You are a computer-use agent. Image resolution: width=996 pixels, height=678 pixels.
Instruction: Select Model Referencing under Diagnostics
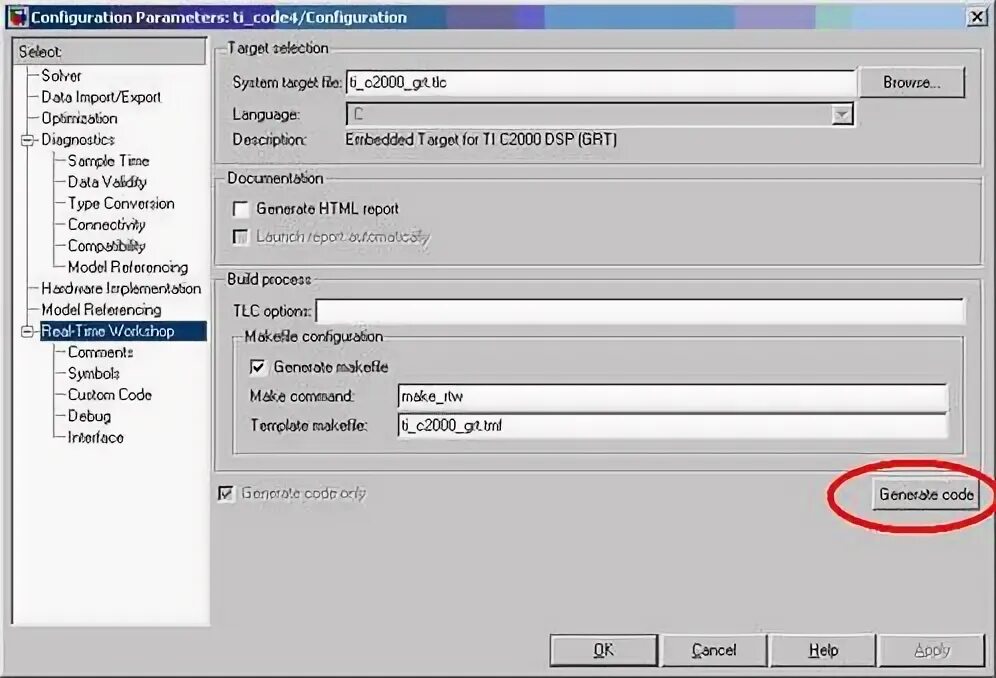[x=128, y=267]
